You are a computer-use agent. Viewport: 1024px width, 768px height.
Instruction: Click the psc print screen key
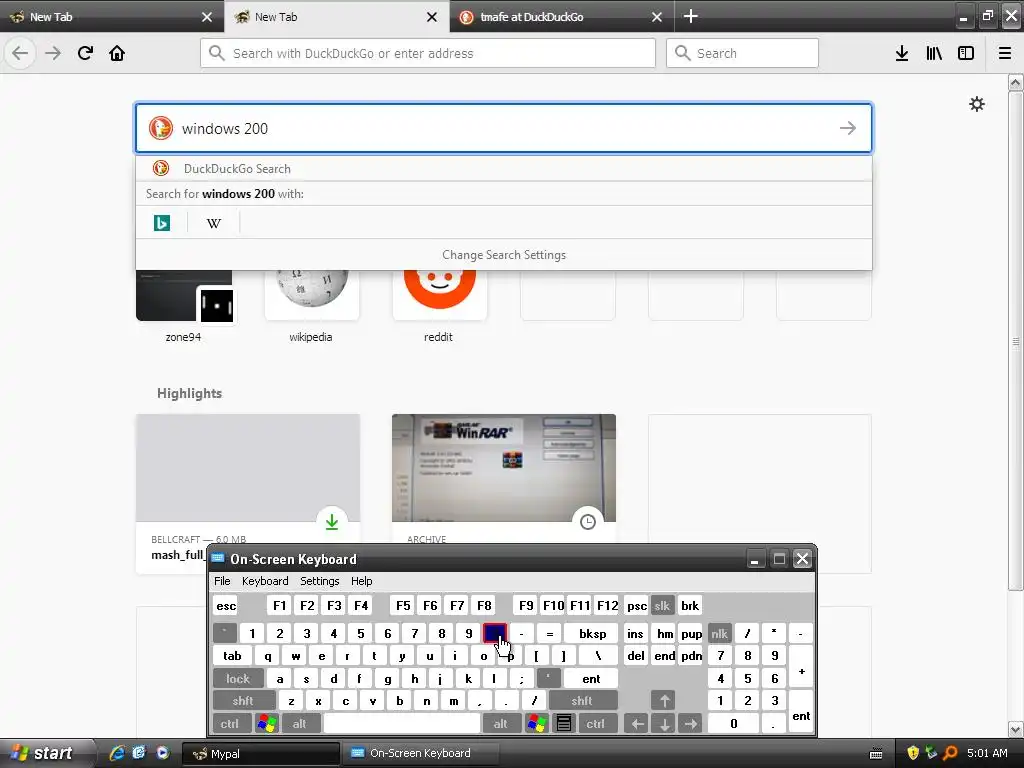(x=637, y=605)
